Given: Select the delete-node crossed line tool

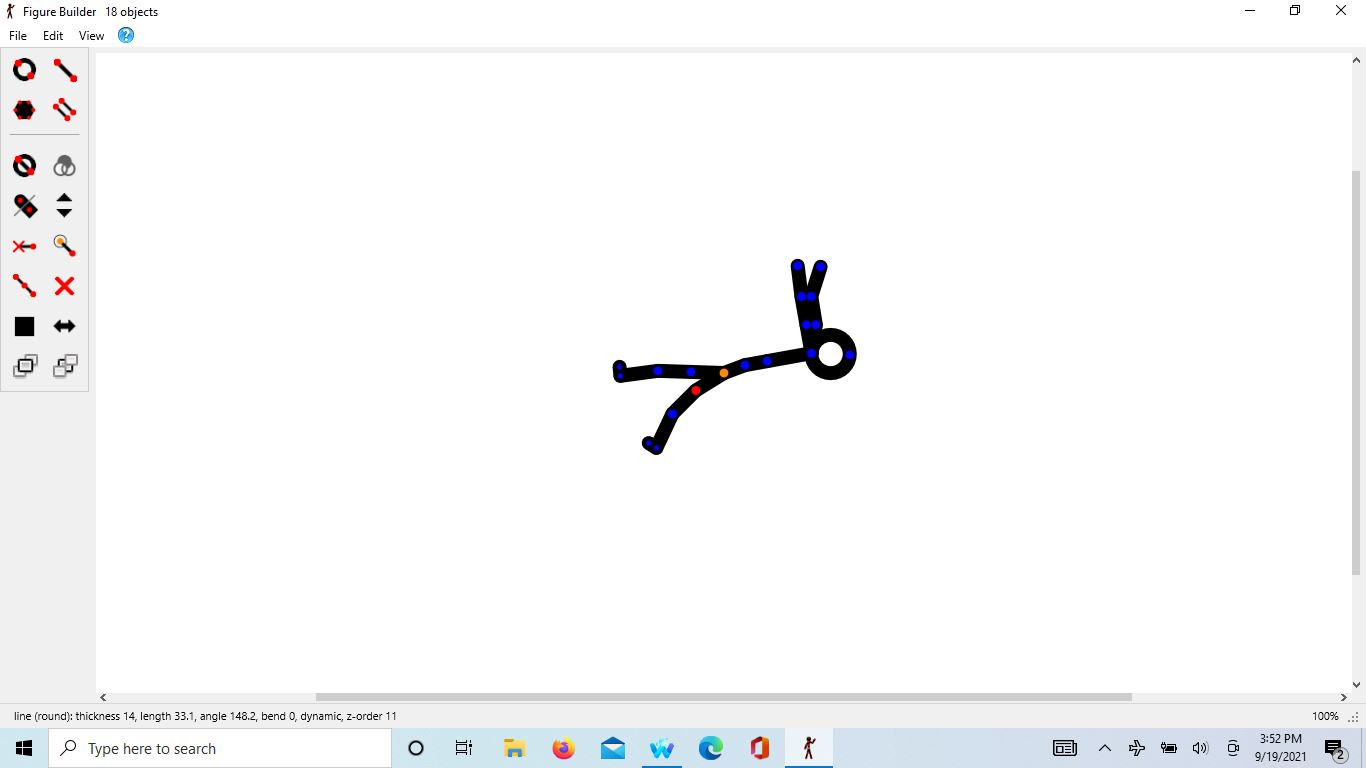Looking at the screenshot, I should (24, 246).
